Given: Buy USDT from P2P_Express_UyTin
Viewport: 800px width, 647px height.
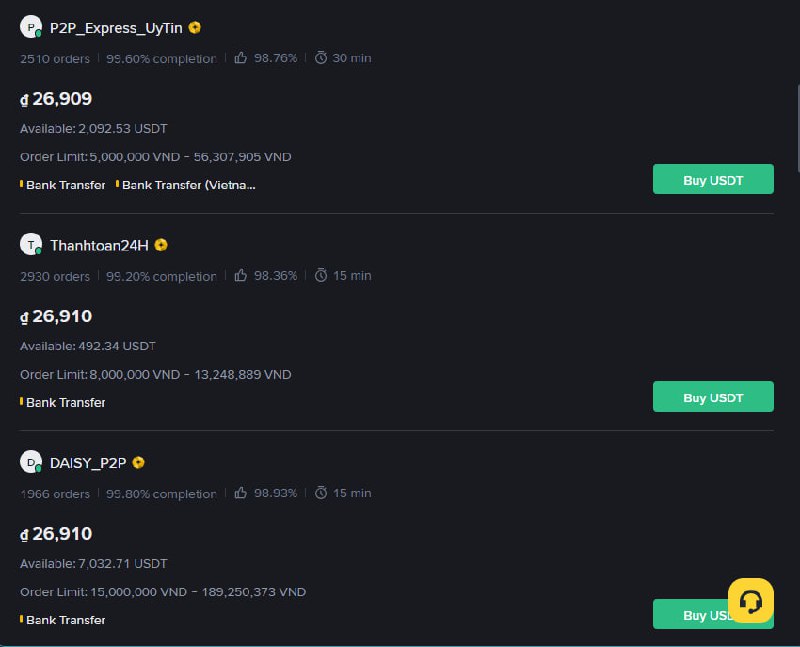Looking at the screenshot, I should 713,180.
